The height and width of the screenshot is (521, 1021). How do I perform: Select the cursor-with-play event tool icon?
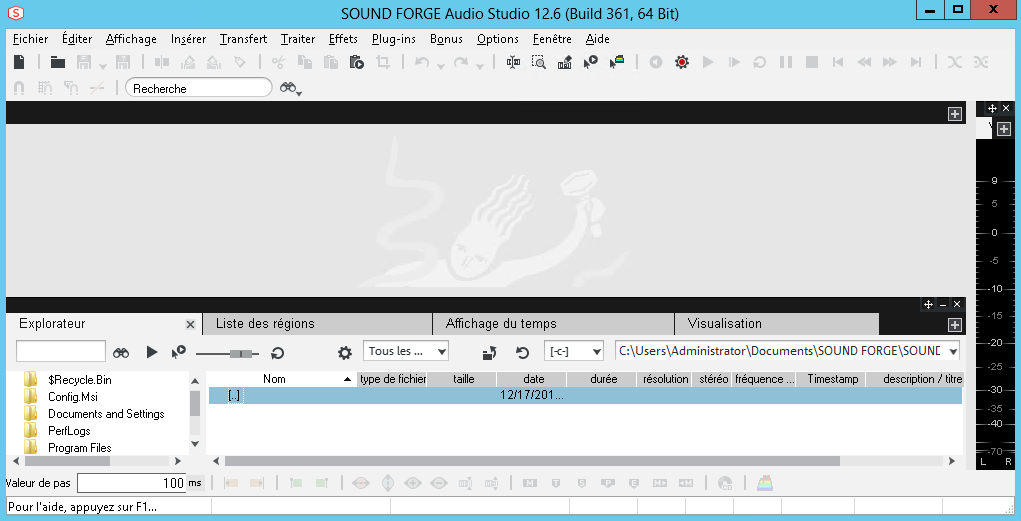591,62
